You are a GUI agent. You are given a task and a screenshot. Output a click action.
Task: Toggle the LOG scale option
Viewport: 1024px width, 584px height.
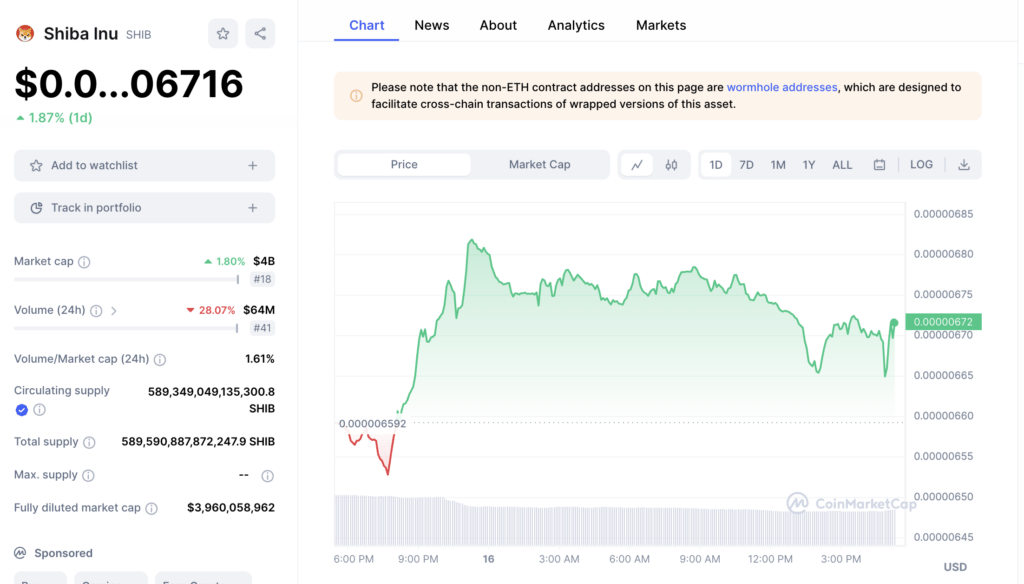pyautogui.click(x=921, y=165)
